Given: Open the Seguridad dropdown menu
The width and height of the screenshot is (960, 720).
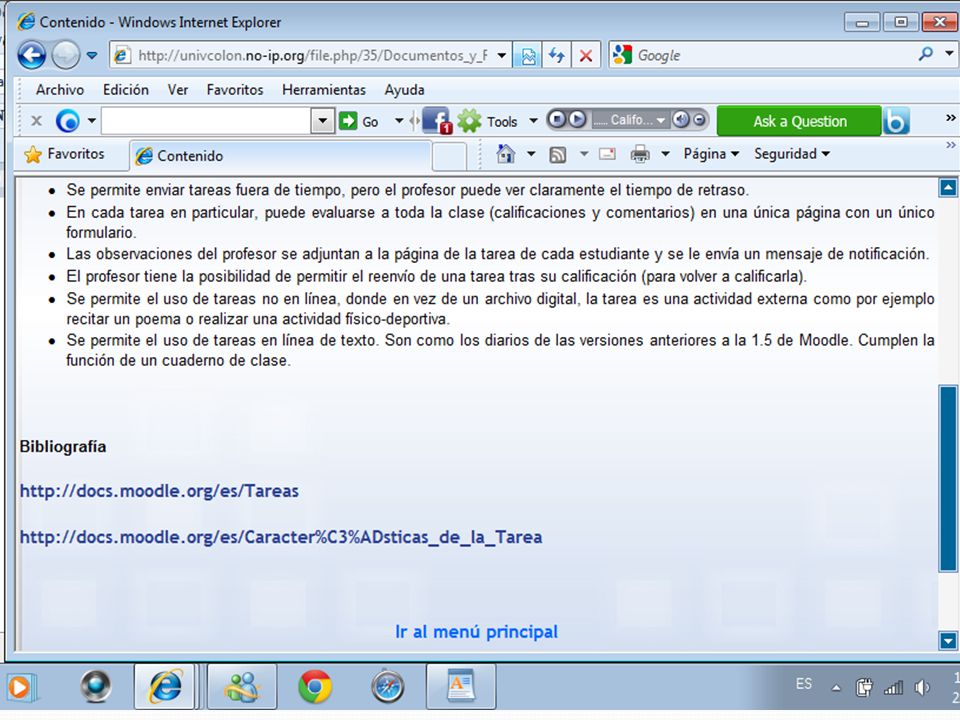Looking at the screenshot, I should click(792, 154).
